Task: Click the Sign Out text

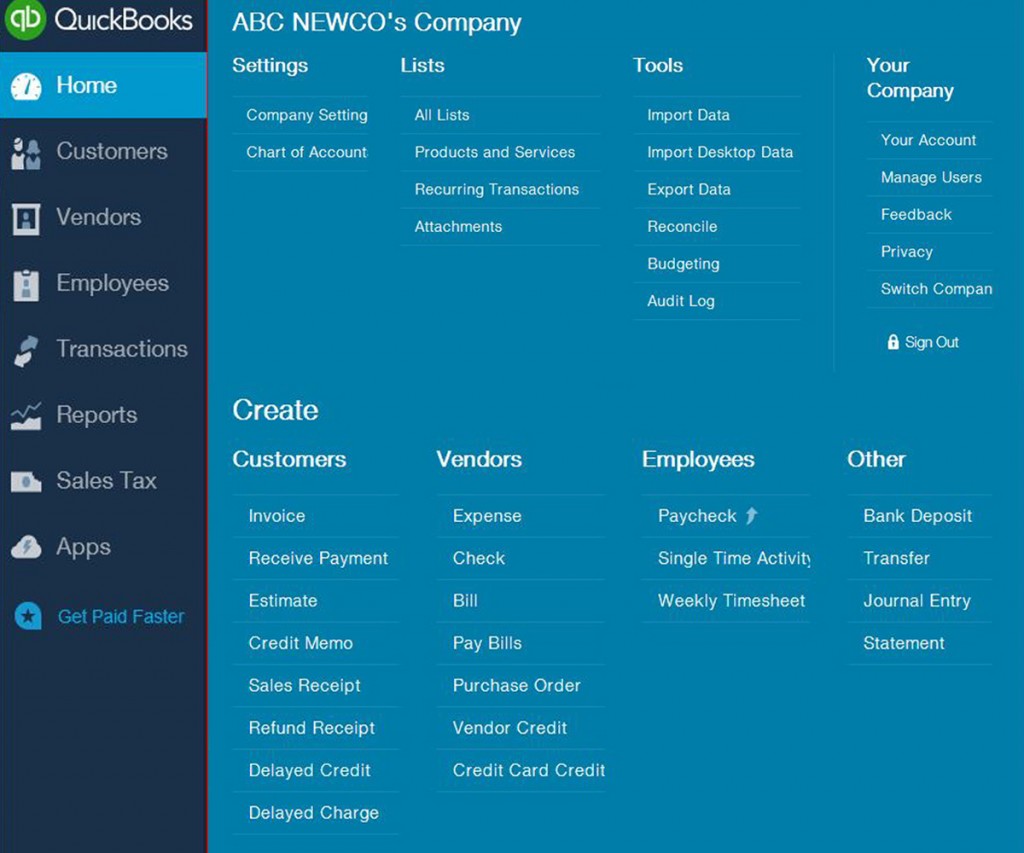Action: pos(932,342)
